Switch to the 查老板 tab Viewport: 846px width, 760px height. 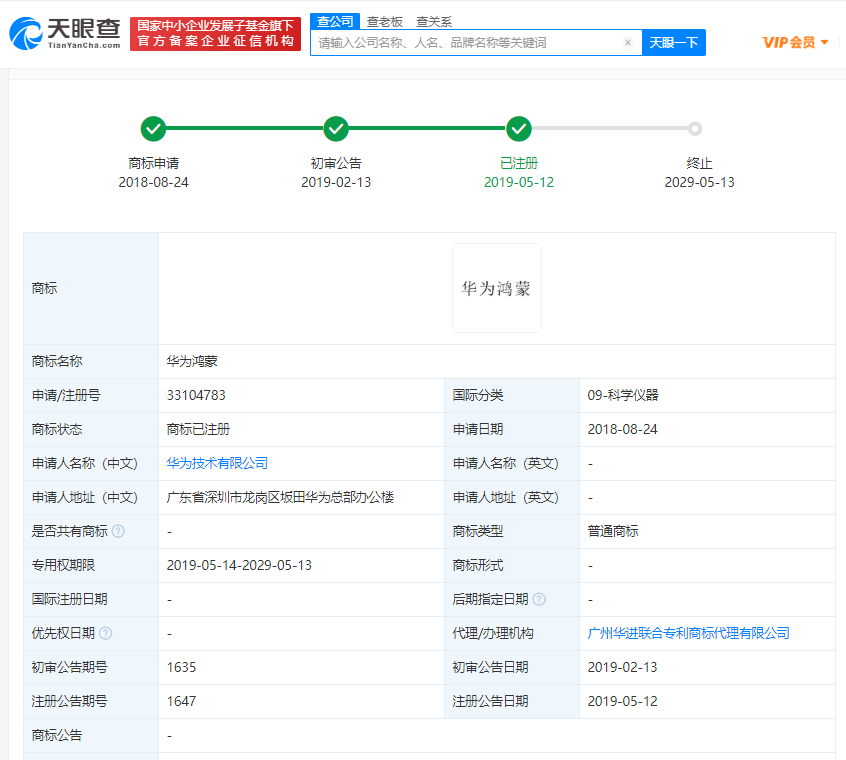(x=384, y=21)
